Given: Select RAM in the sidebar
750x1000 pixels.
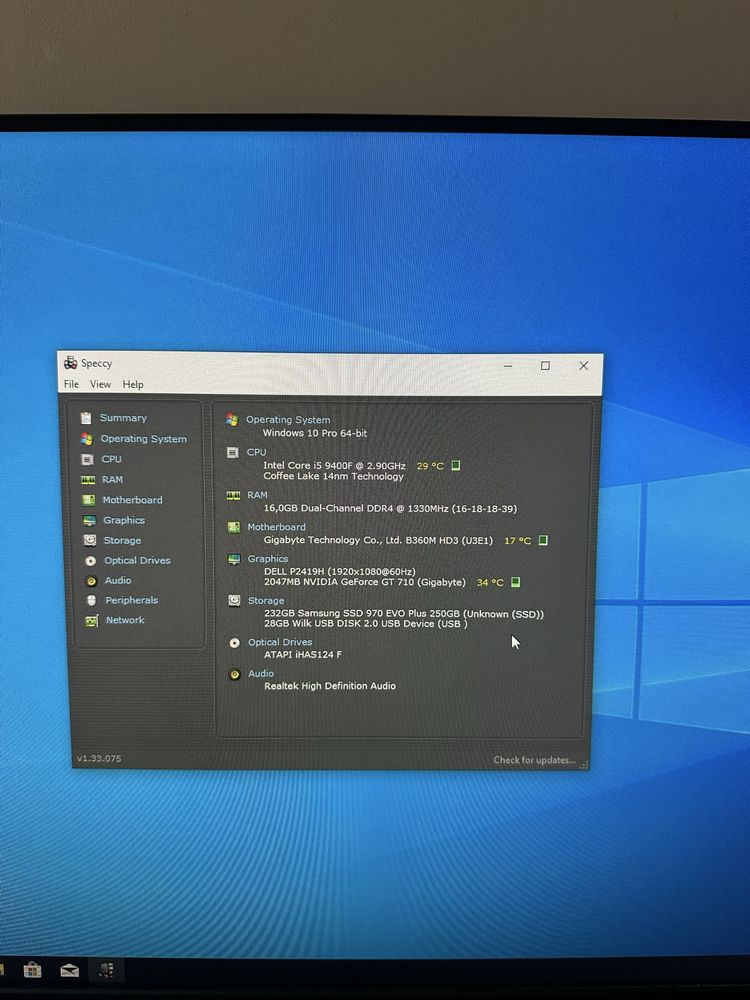Looking at the screenshot, I should (112, 479).
